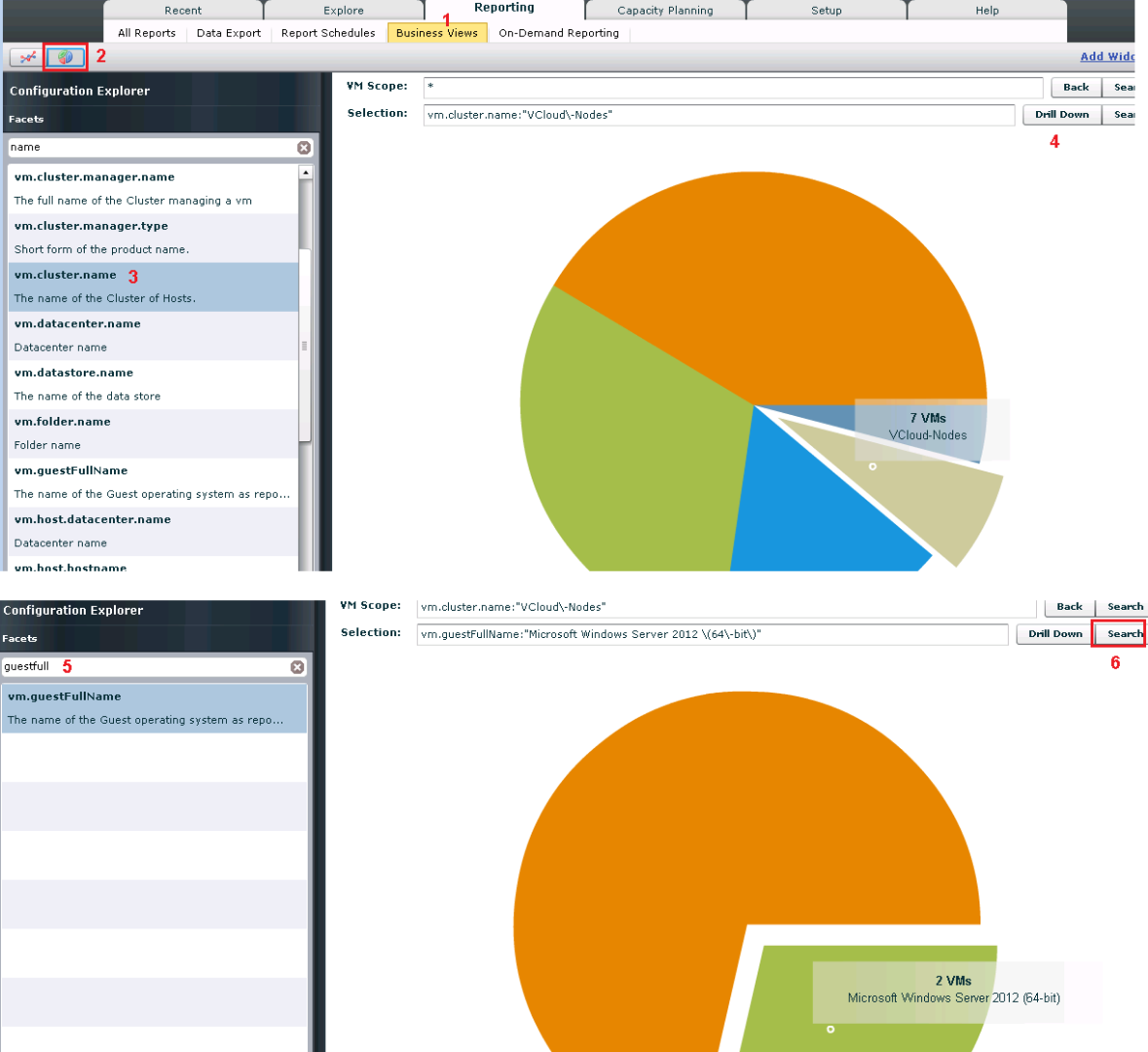The image size is (1148, 1052).
Task: Switch to line chart view icon
Action: pyautogui.click(x=28, y=56)
